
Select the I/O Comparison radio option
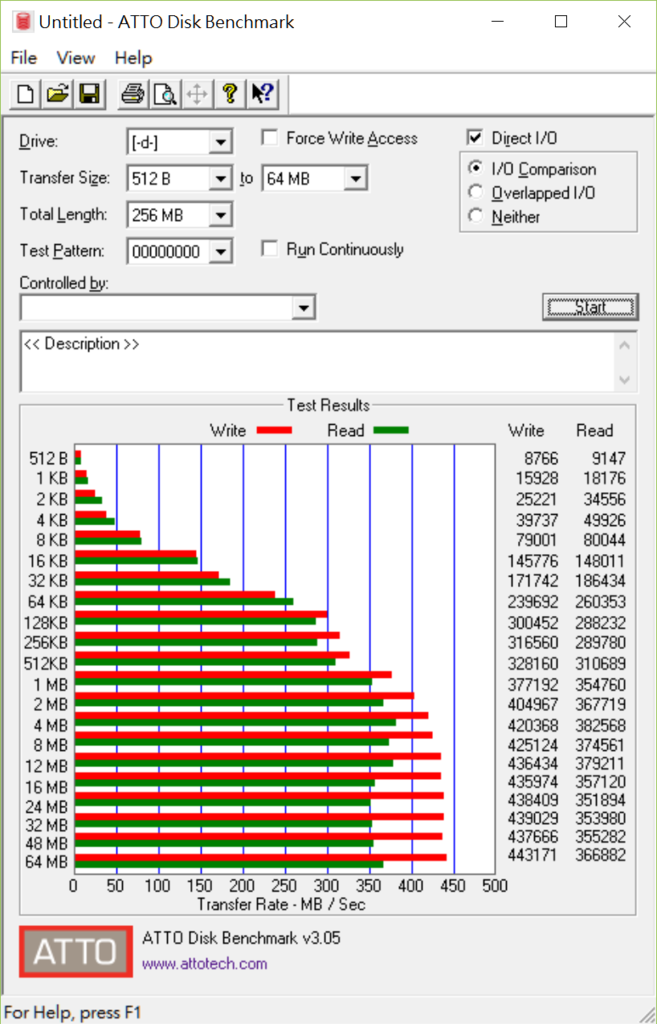(x=475, y=168)
